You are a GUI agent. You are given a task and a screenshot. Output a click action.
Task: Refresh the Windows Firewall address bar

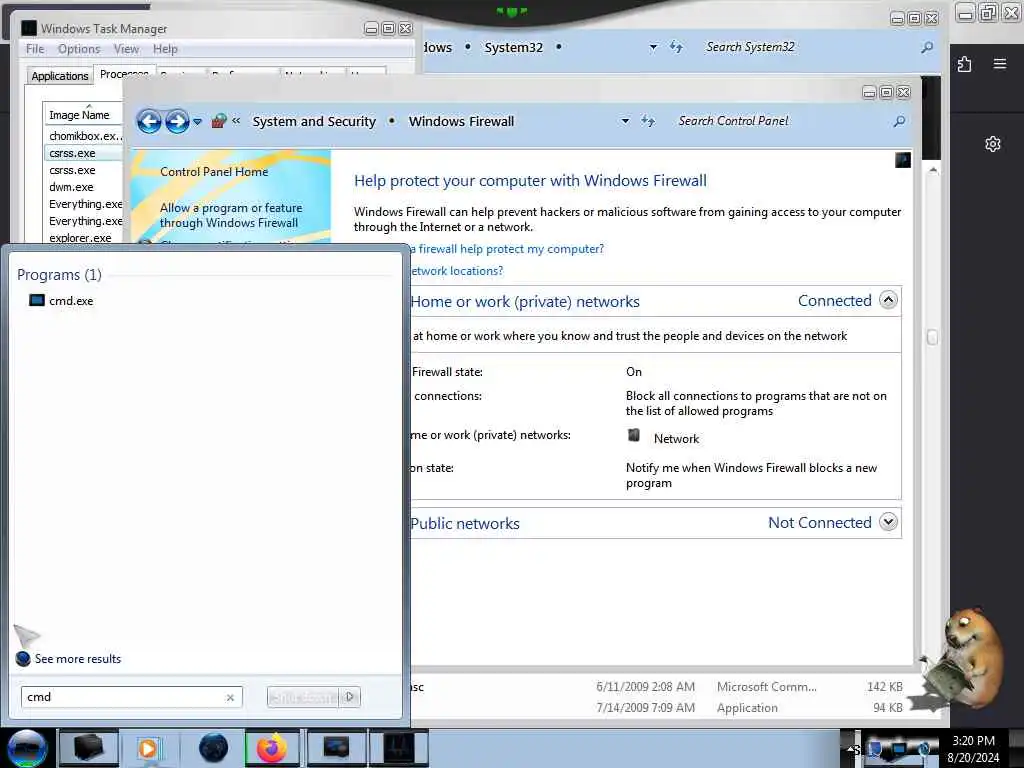(648, 121)
